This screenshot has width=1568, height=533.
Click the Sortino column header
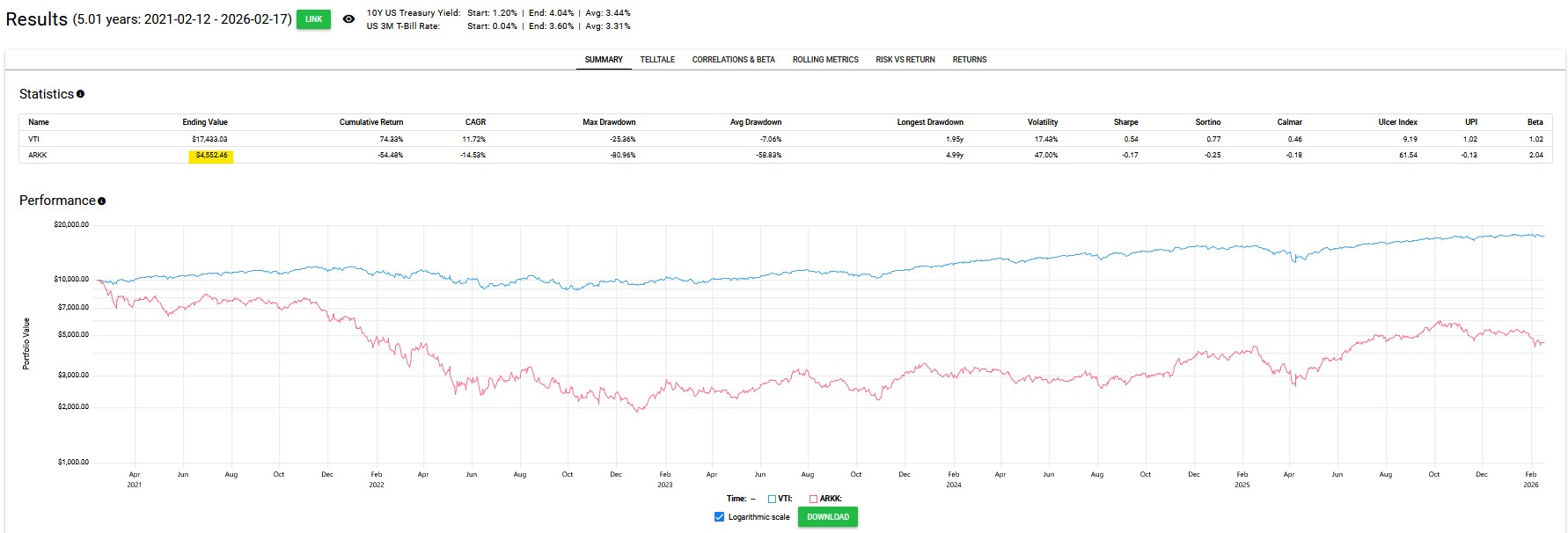tap(1208, 122)
